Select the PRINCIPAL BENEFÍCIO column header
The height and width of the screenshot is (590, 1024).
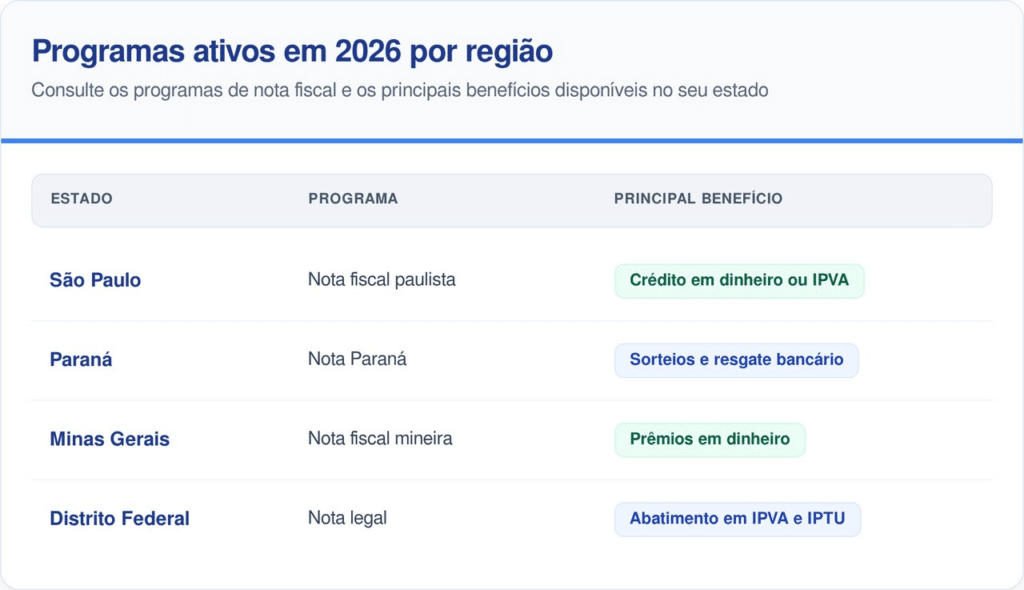click(x=698, y=199)
